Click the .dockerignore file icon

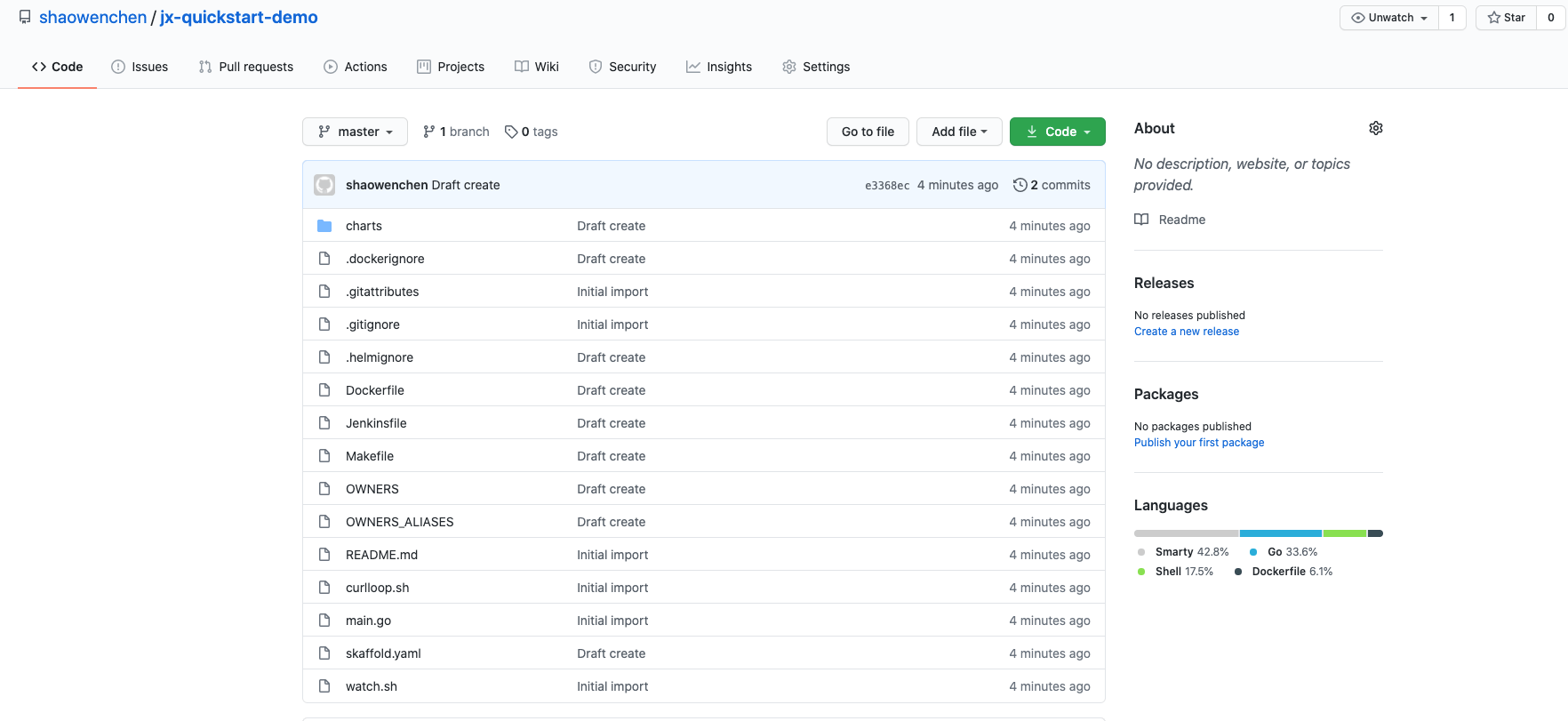[x=324, y=259]
